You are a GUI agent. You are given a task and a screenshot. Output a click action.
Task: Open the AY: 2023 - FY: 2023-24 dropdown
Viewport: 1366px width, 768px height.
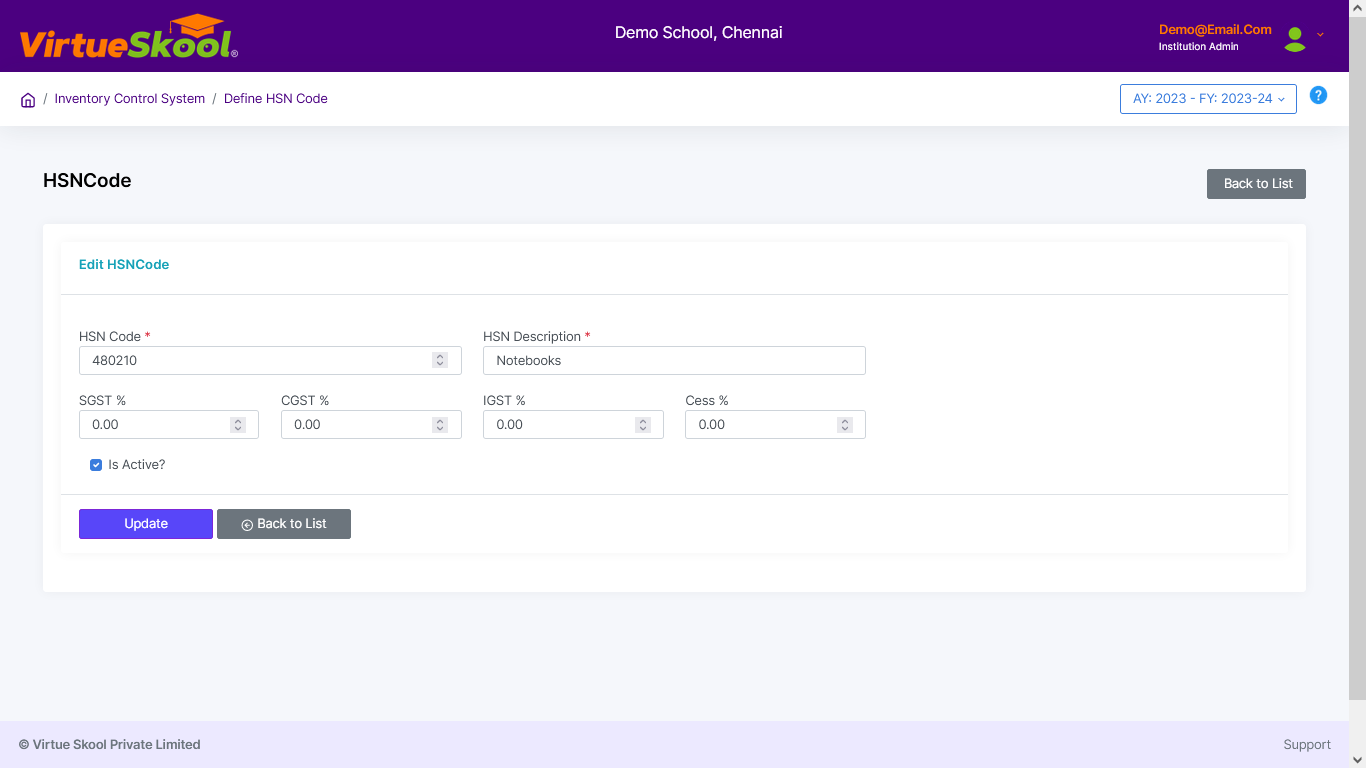tap(1208, 99)
